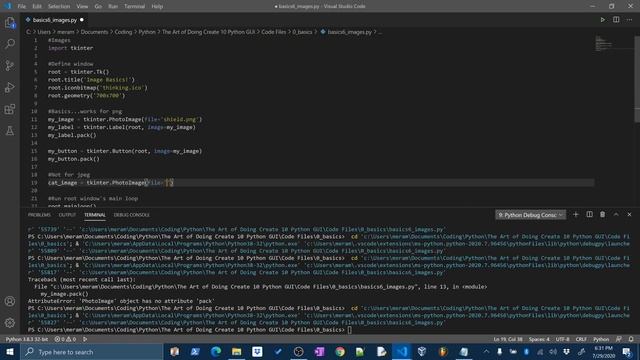The image size is (640, 360).
Task: Click the Users breadcrumb segment
Action: point(44,32)
